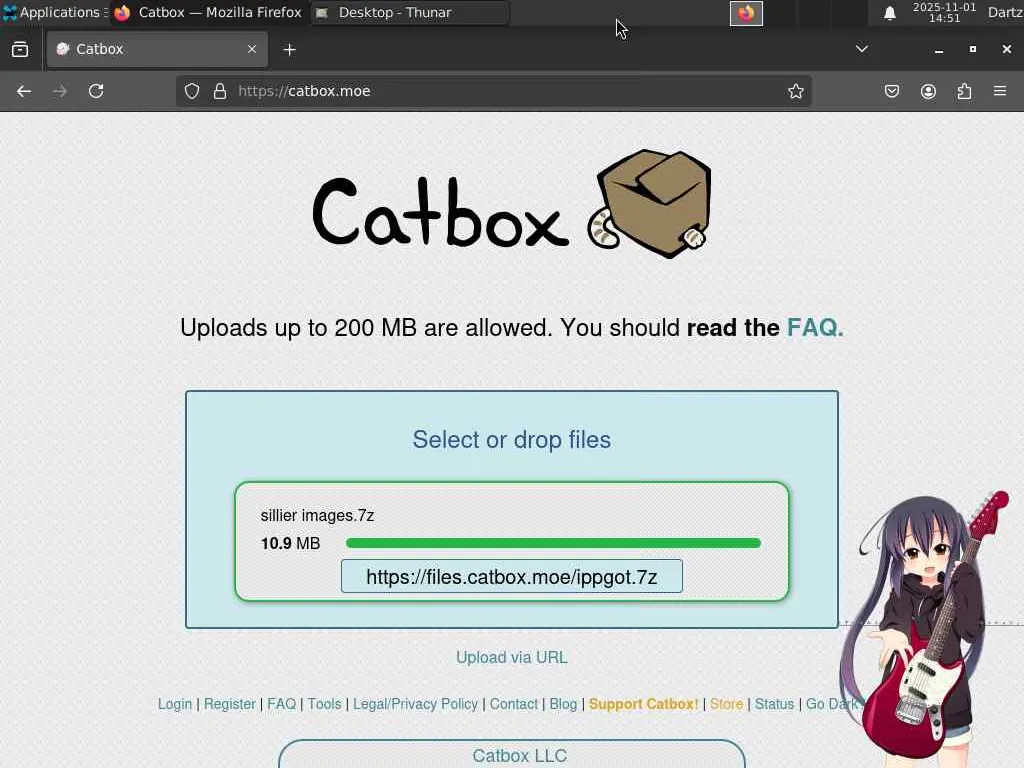Expand the list all tabs chevron
The image size is (1024, 768).
(x=861, y=49)
